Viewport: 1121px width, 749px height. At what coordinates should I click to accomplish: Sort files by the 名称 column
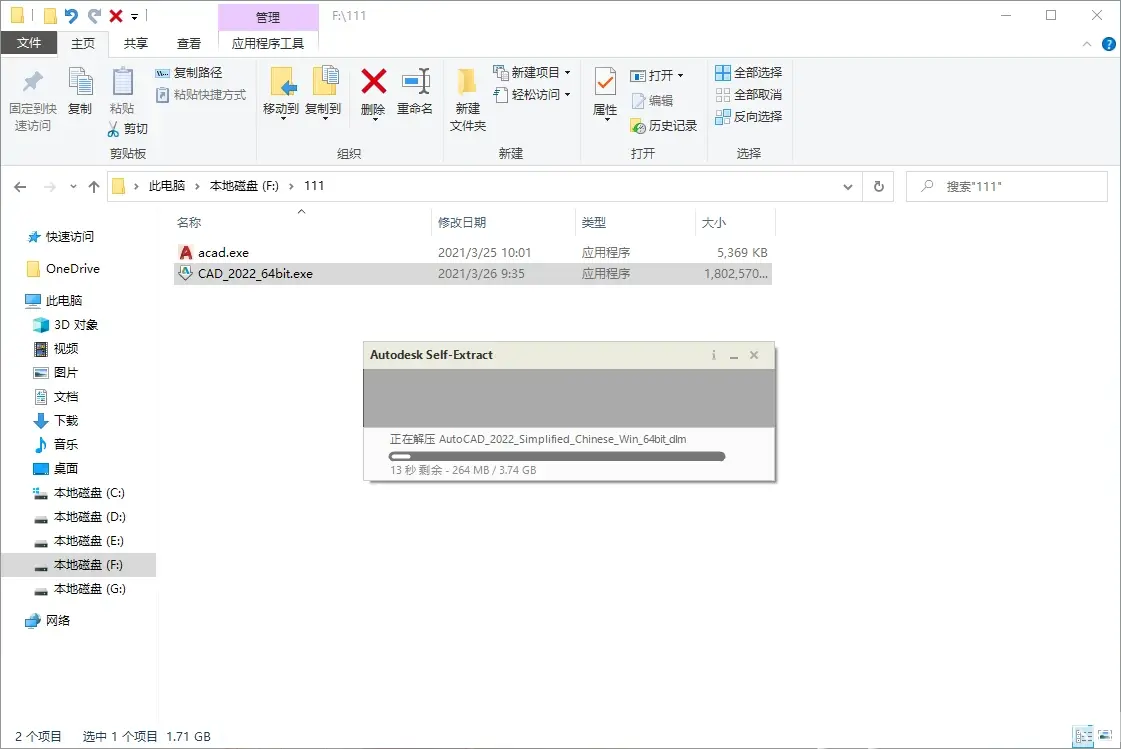[x=302, y=222]
